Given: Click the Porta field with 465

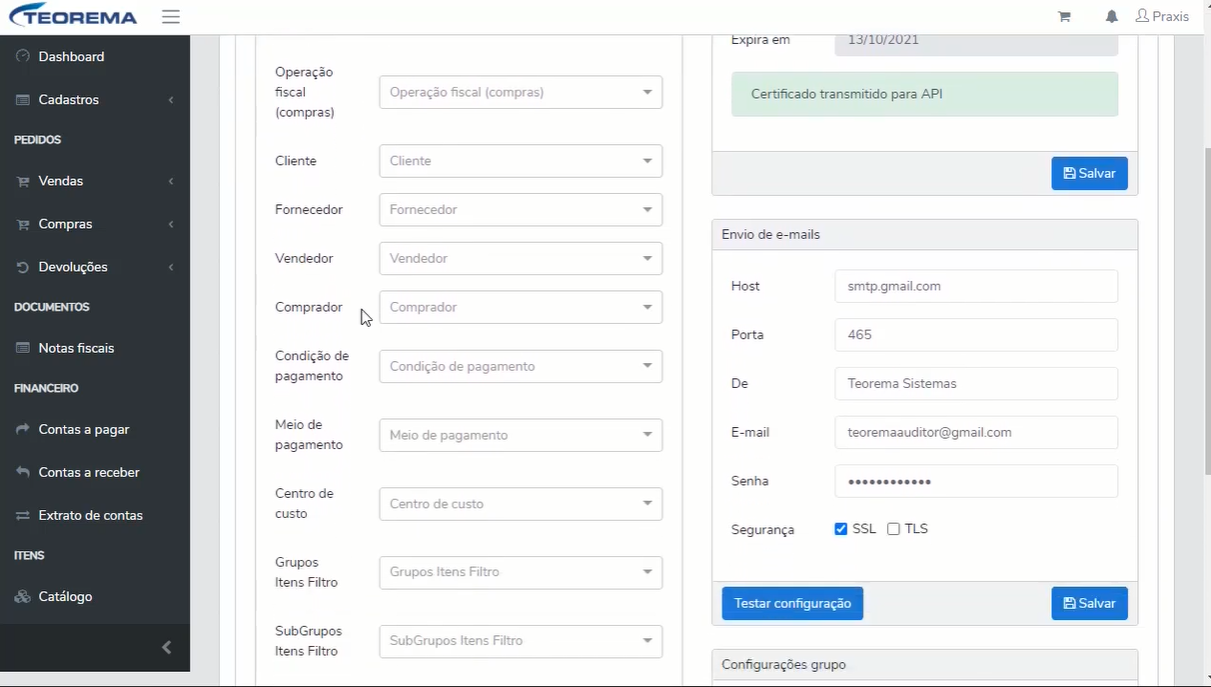Looking at the screenshot, I should pos(976,335).
